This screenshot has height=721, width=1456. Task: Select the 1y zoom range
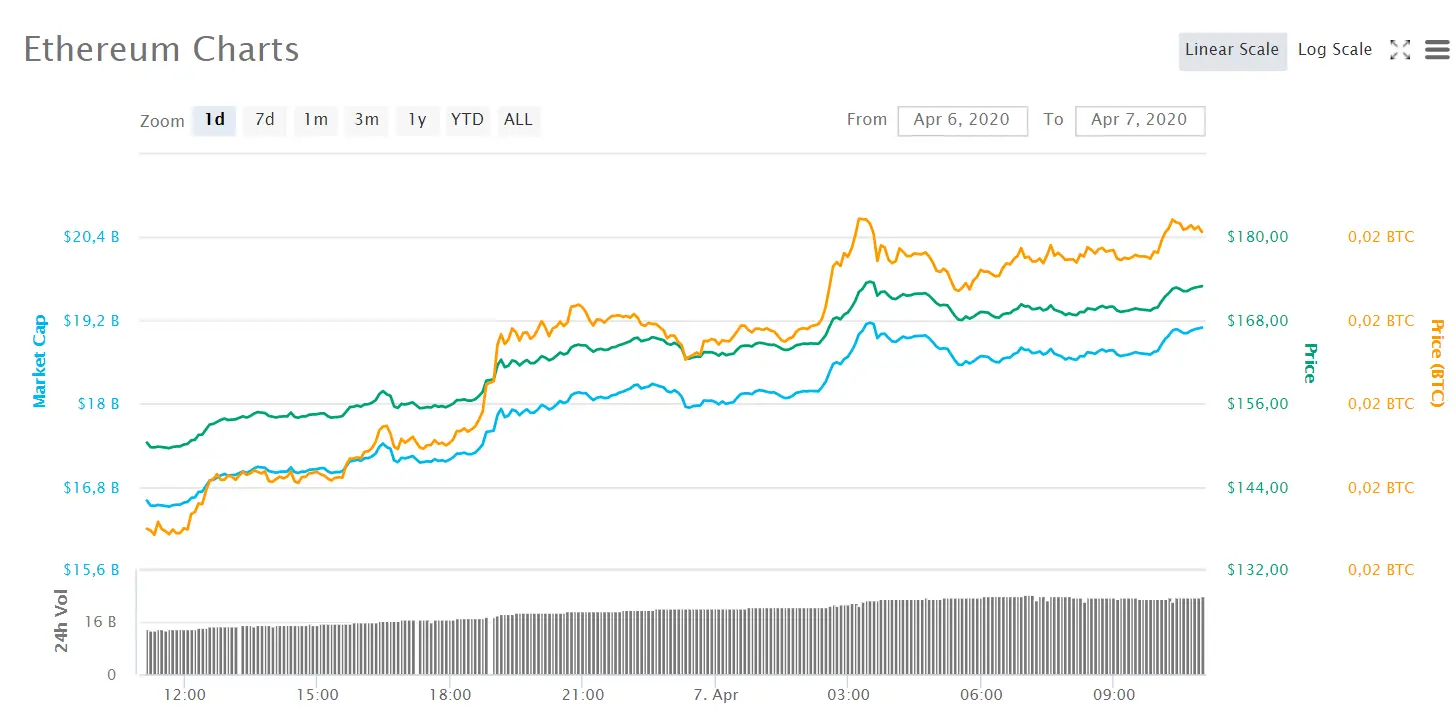pyautogui.click(x=417, y=120)
